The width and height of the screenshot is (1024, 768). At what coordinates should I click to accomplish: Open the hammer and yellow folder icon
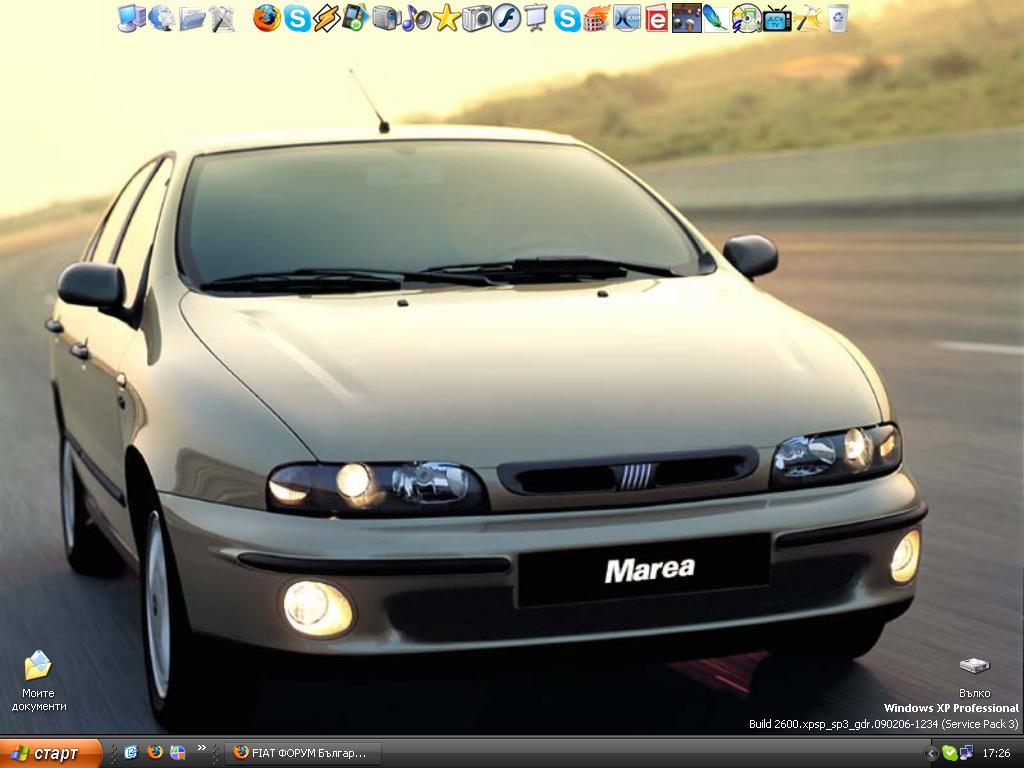[x=807, y=18]
